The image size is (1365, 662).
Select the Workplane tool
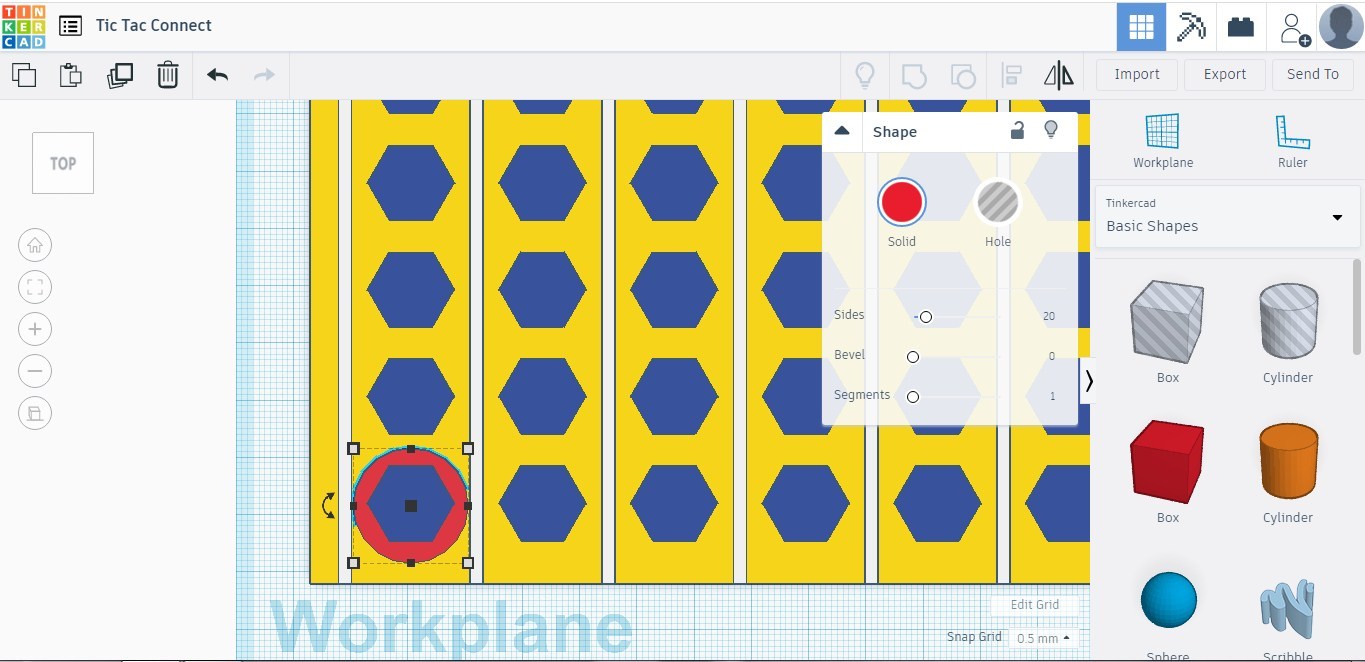point(1162,140)
